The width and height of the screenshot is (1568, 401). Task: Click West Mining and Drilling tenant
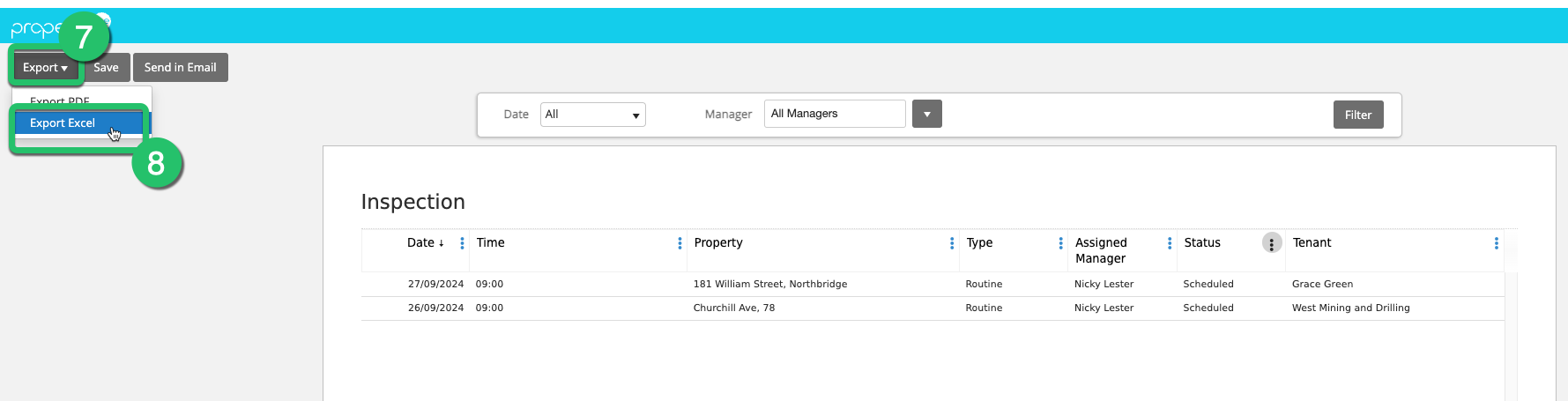[1351, 308]
